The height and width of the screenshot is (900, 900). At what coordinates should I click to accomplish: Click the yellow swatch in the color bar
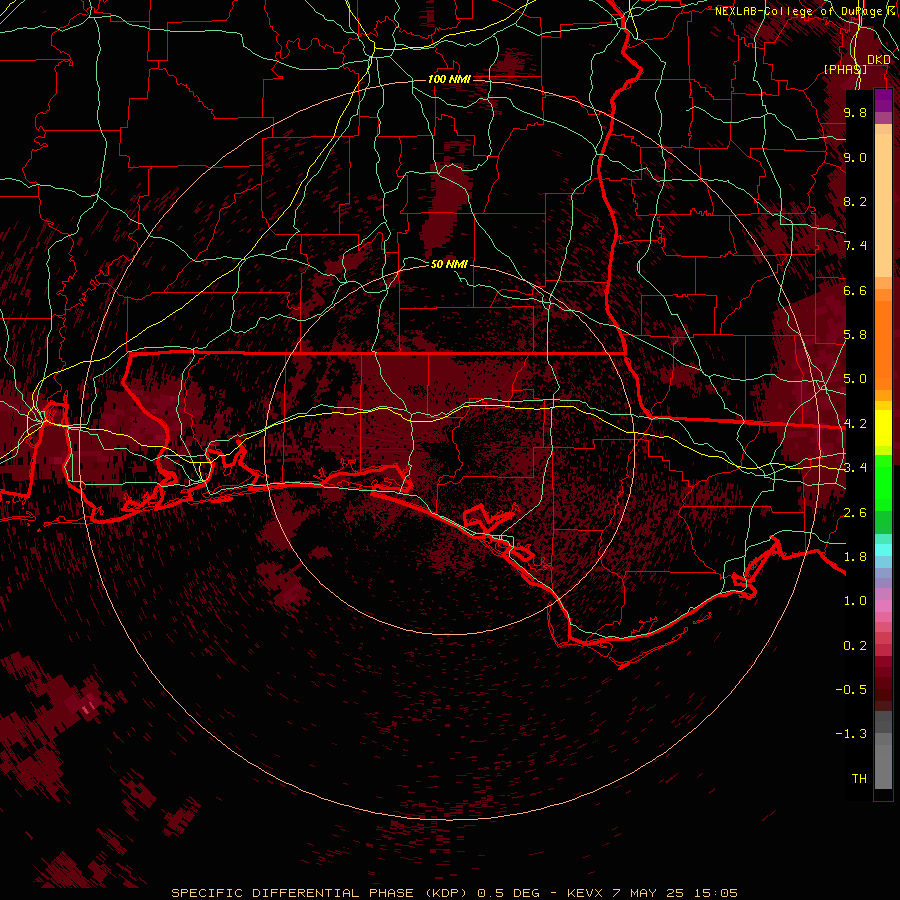click(x=883, y=428)
